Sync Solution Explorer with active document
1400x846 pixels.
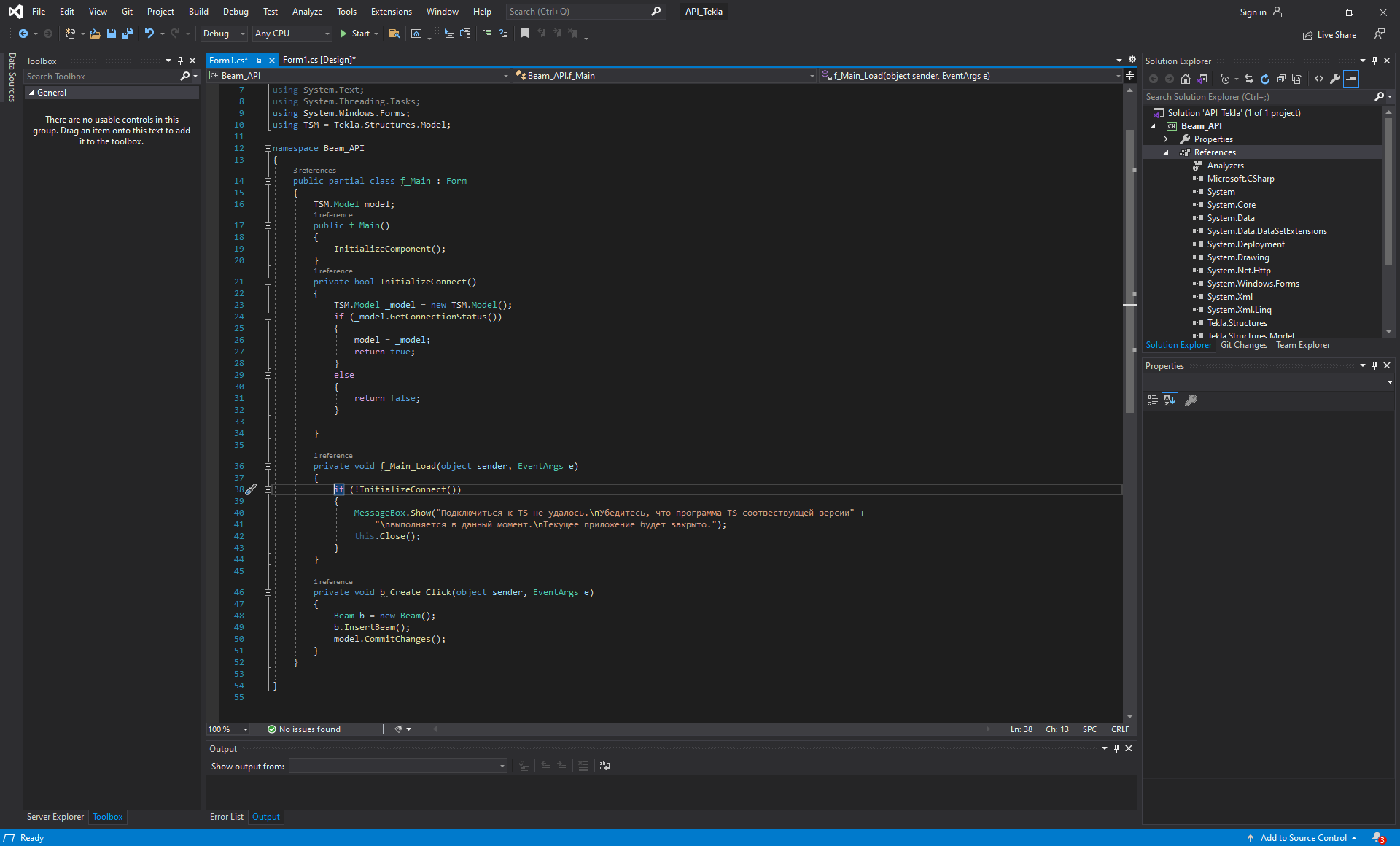[1249, 79]
